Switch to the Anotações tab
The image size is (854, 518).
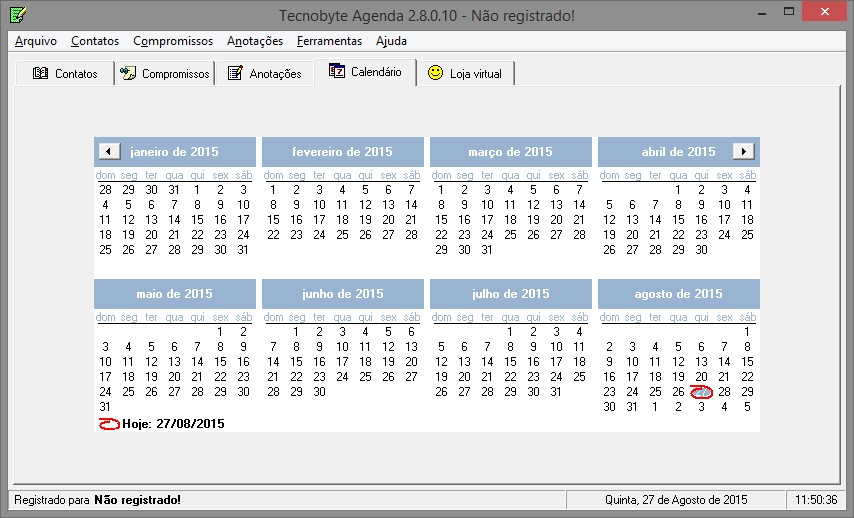click(x=265, y=74)
